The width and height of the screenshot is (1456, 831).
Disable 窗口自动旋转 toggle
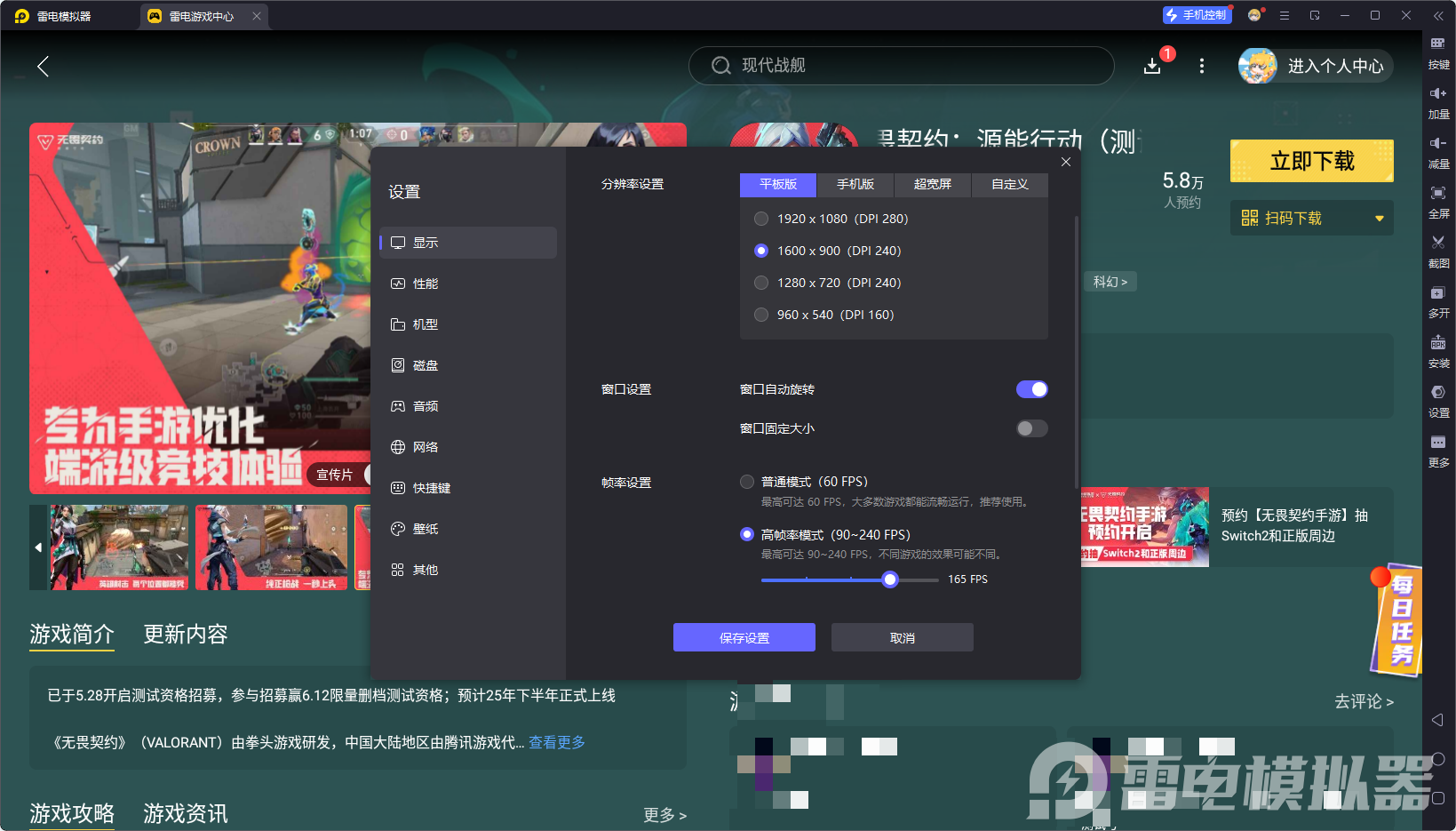tap(1031, 388)
